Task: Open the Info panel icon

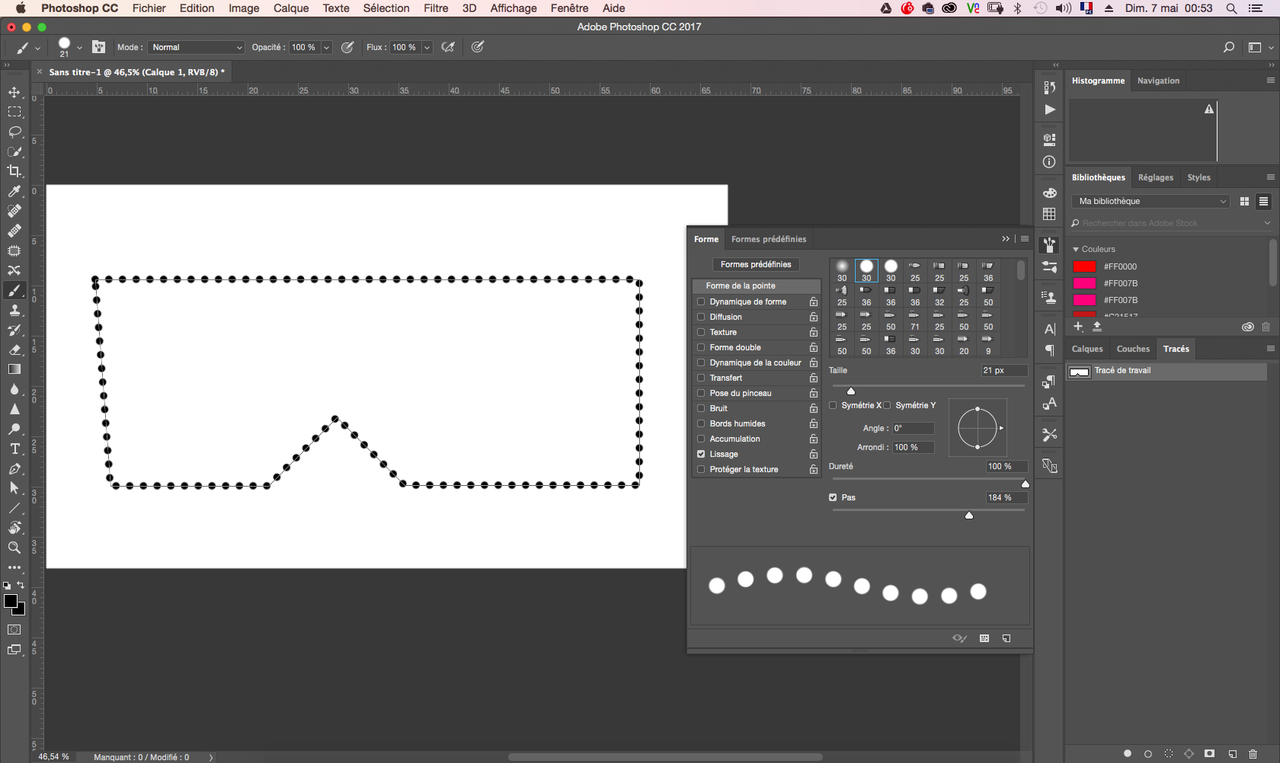Action: [x=1049, y=162]
